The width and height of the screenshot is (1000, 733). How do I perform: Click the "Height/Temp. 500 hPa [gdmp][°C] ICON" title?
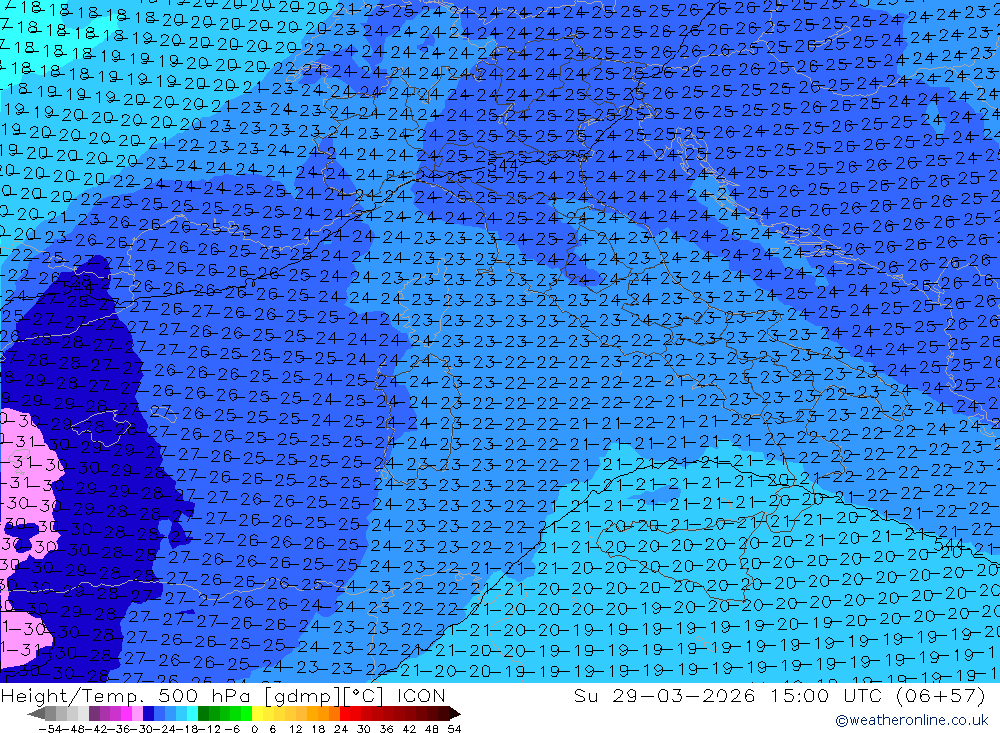(x=223, y=695)
